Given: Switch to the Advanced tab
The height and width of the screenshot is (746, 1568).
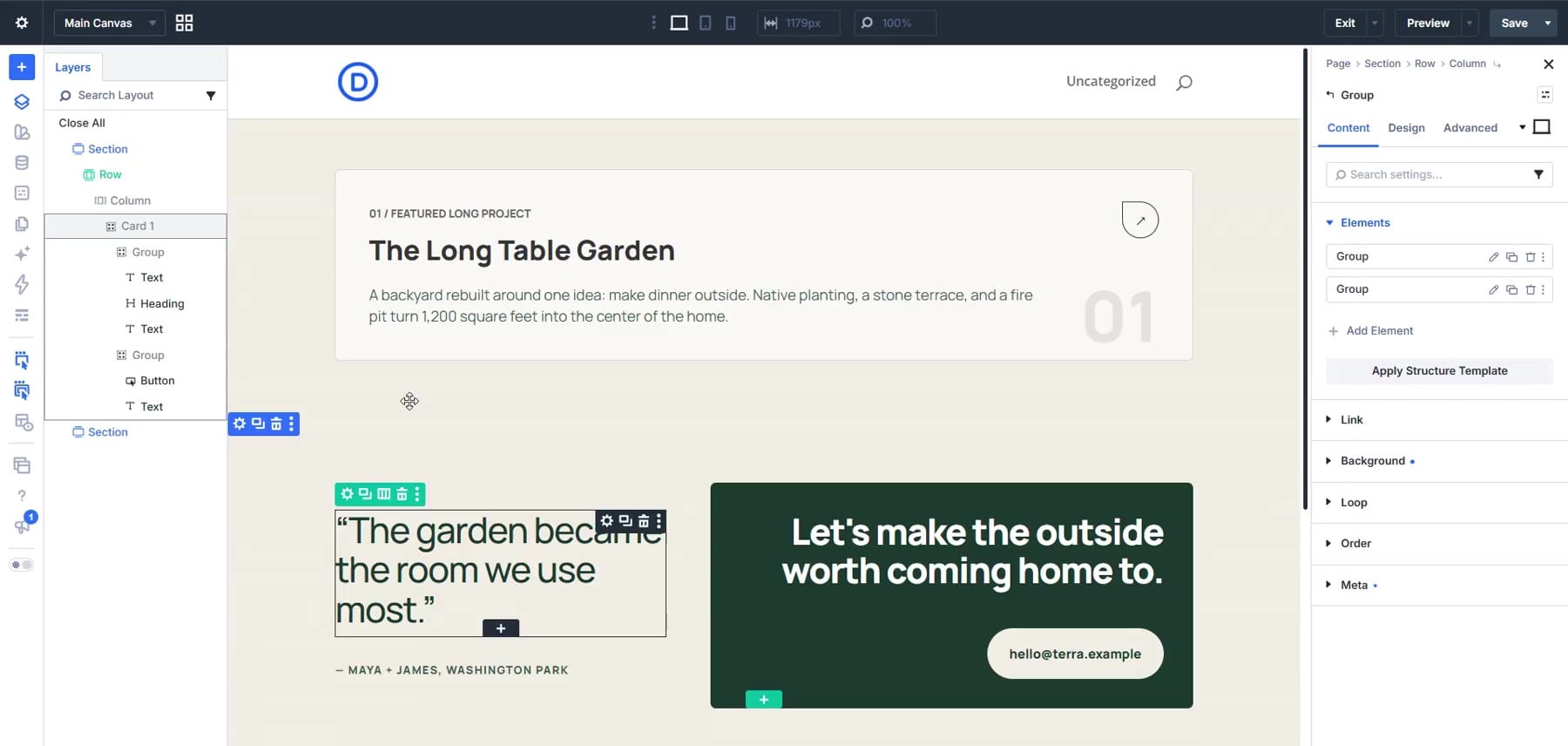Looking at the screenshot, I should pos(1470,128).
